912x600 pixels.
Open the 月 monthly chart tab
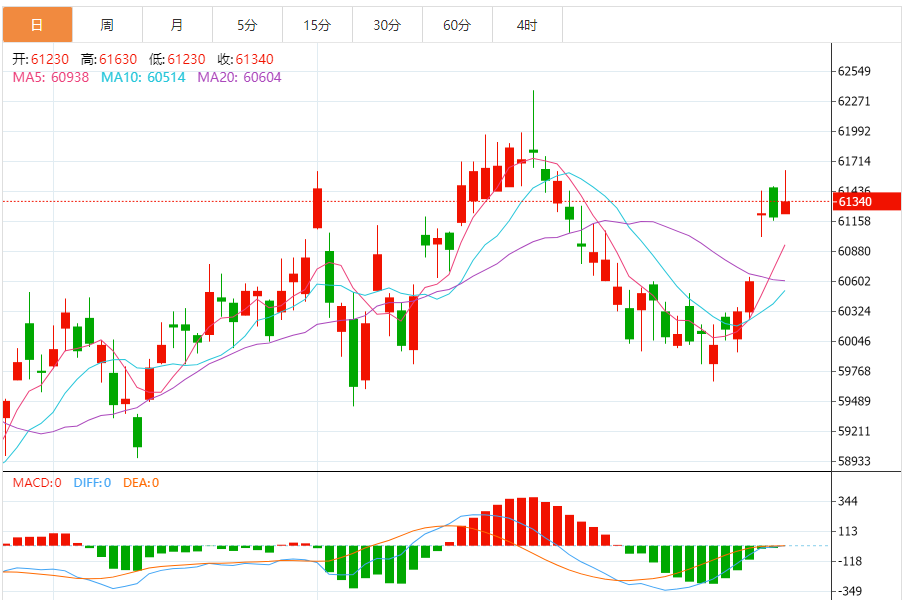[x=177, y=25]
